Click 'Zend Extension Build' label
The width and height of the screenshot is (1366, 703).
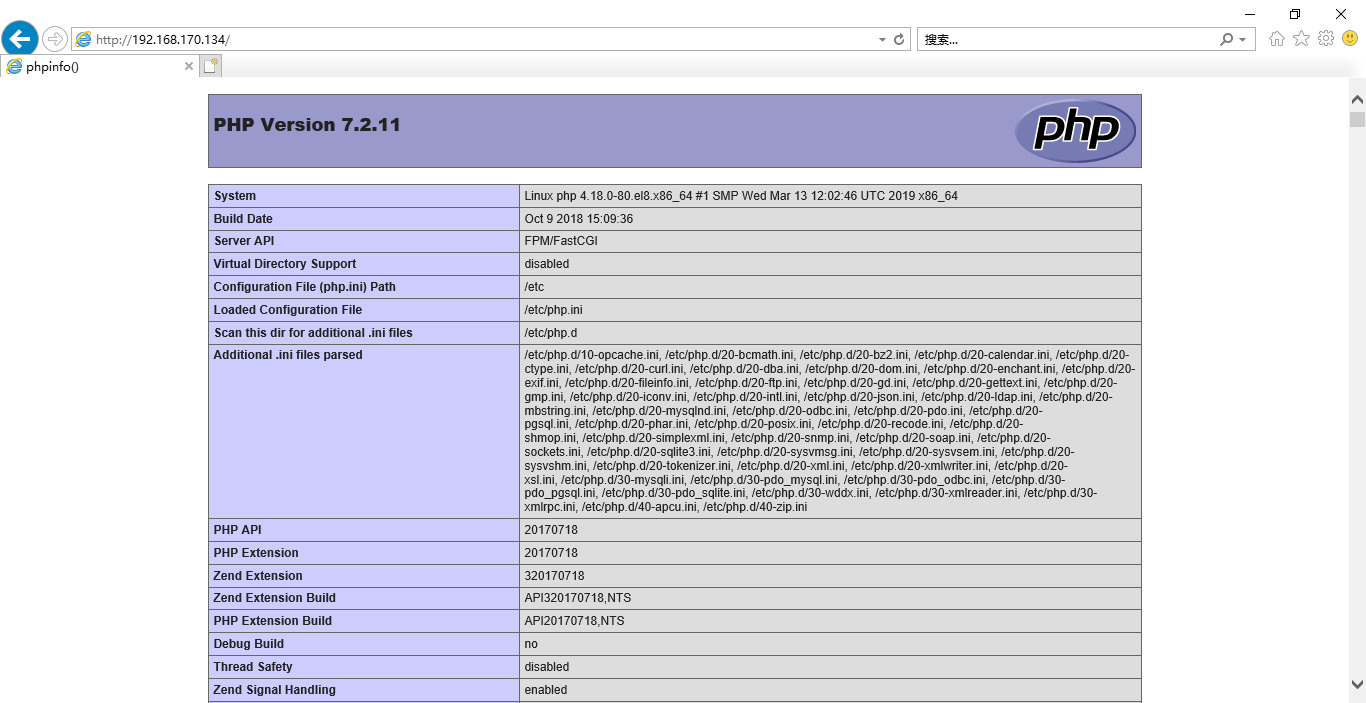point(275,598)
